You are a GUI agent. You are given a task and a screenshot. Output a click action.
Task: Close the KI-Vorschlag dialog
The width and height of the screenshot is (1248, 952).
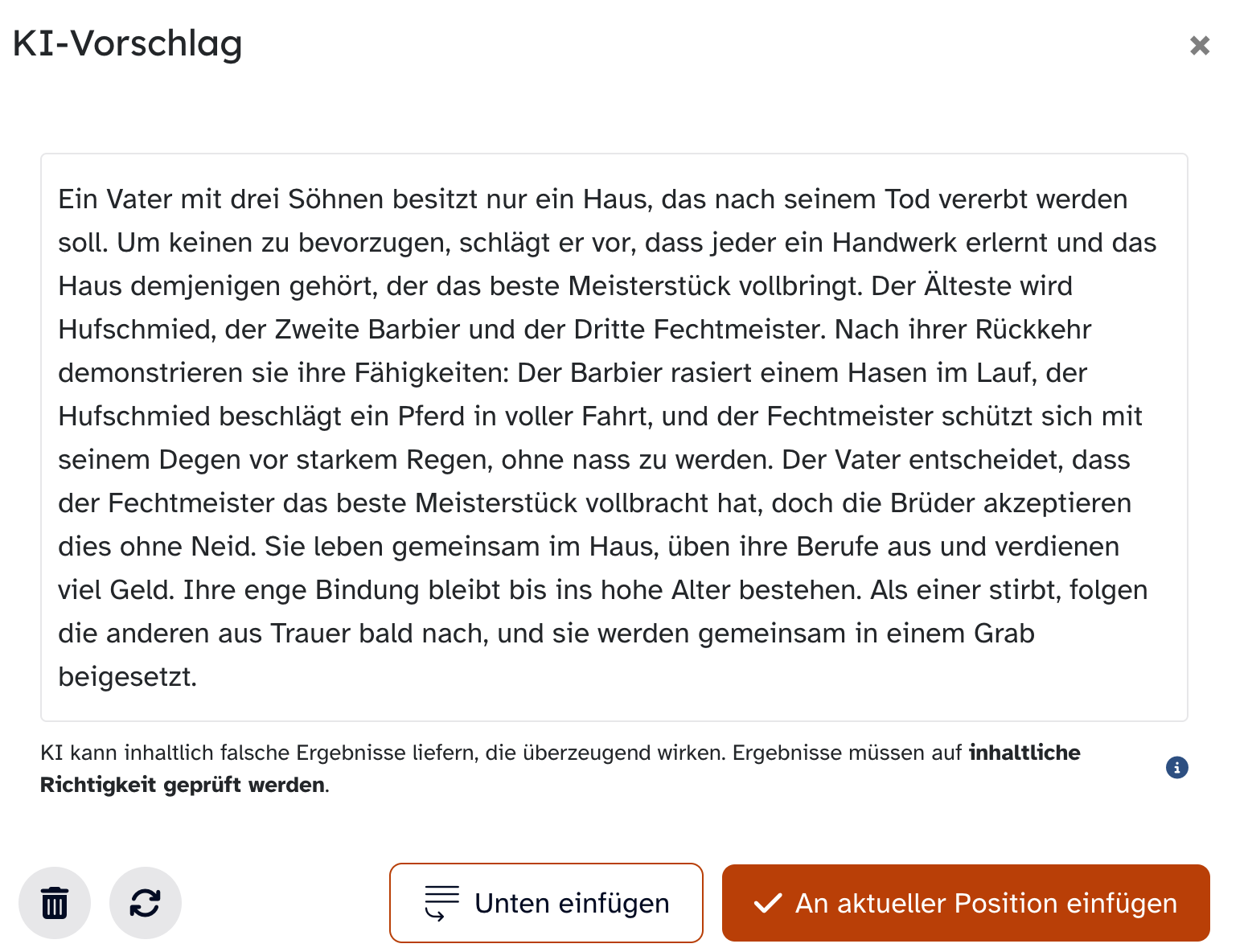click(x=1199, y=46)
